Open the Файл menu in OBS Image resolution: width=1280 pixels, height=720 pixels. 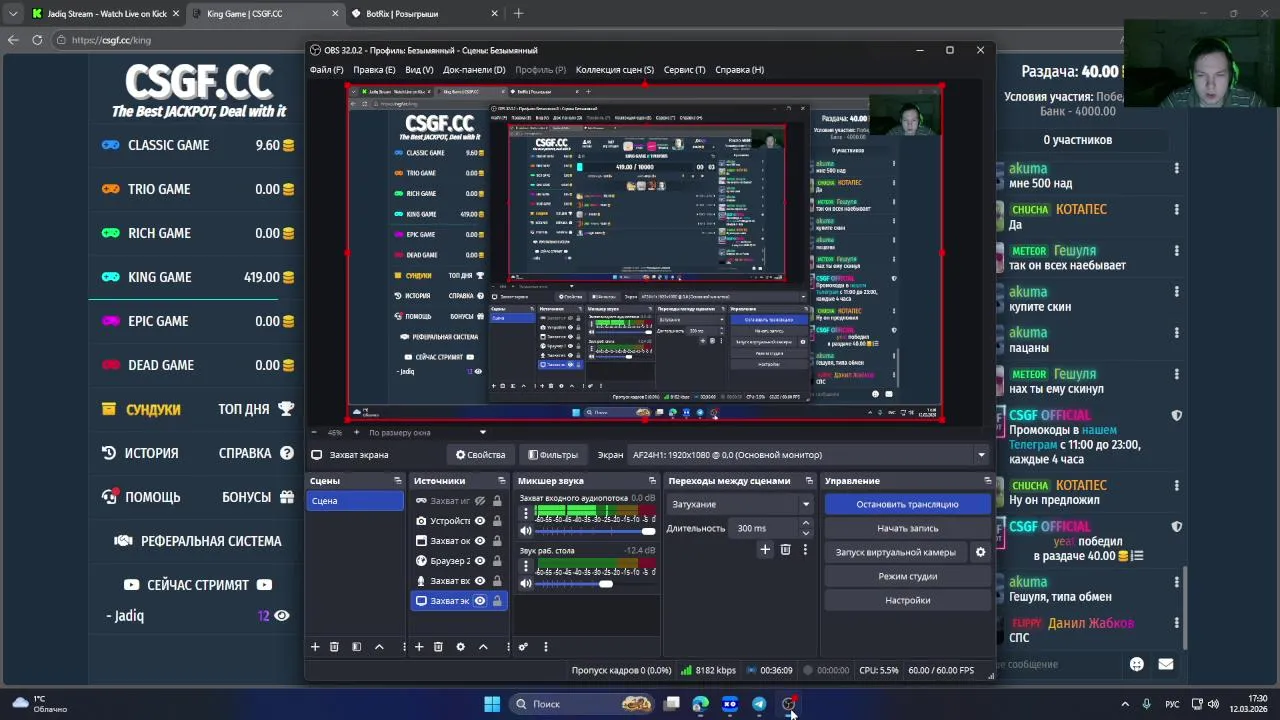point(326,70)
